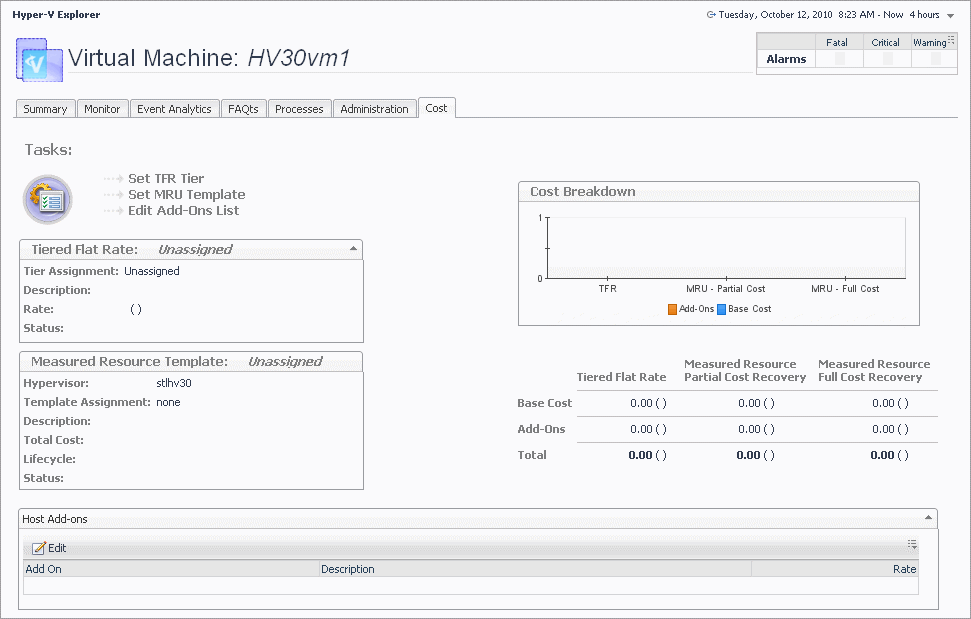
Task: Go to the Administration tab
Action: pyautogui.click(x=374, y=109)
